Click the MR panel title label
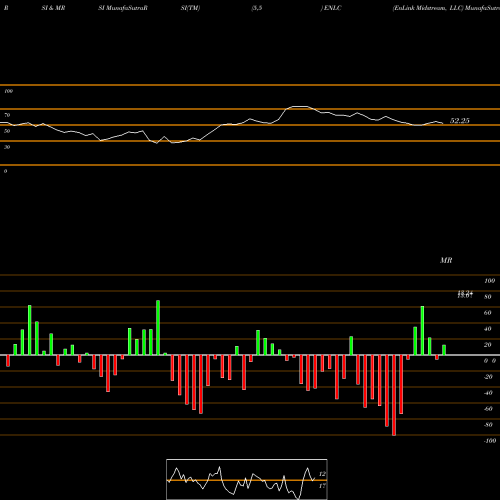Image resolution: width=500 pixels, height=500 pixels. tap(446, 260)
